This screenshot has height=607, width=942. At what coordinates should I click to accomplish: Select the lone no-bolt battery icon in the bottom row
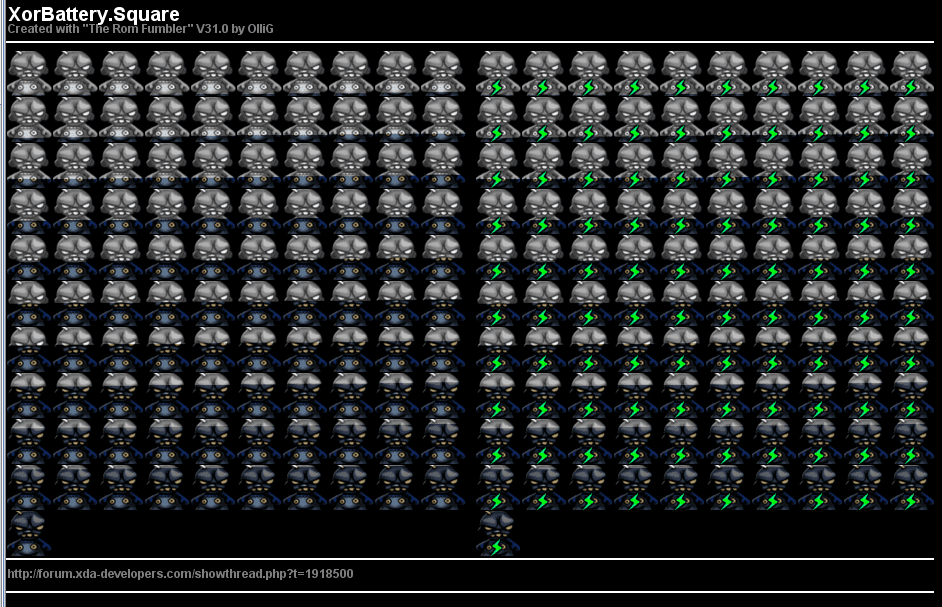(28, 533)
